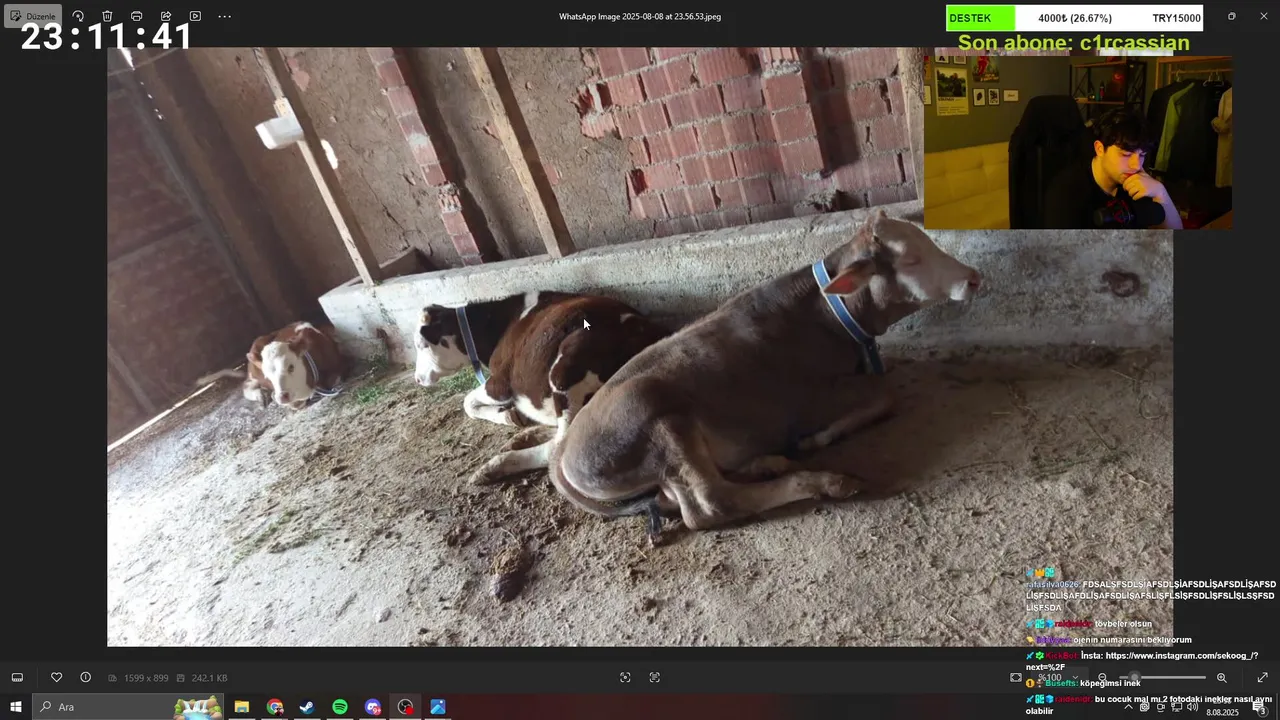Image resolution: width=1280 pixels, height=720 pixels.
Task: Open Steam from the taskbar
Action: pyautogui.click(x=307, y=707)
